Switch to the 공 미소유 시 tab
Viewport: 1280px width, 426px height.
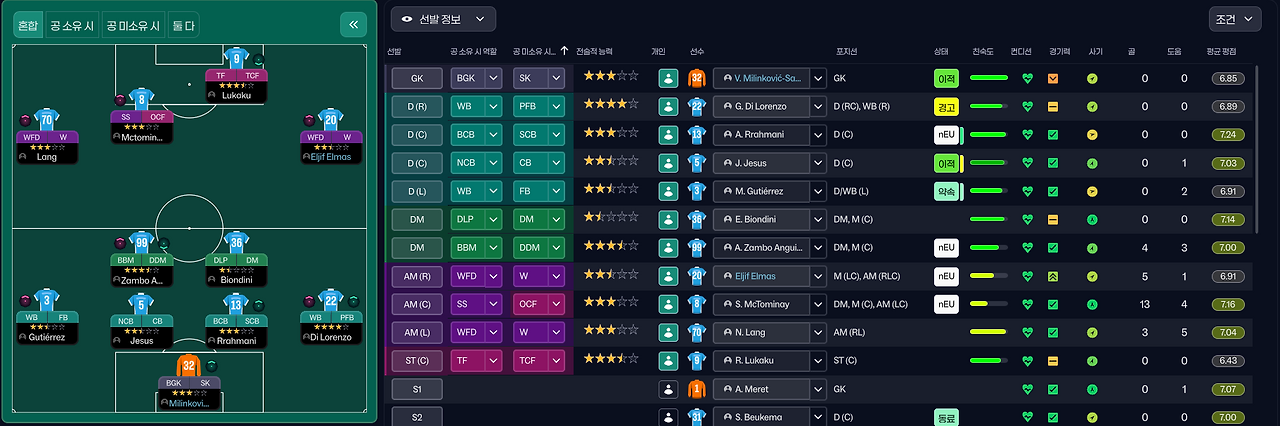click(x=133, y=26)
